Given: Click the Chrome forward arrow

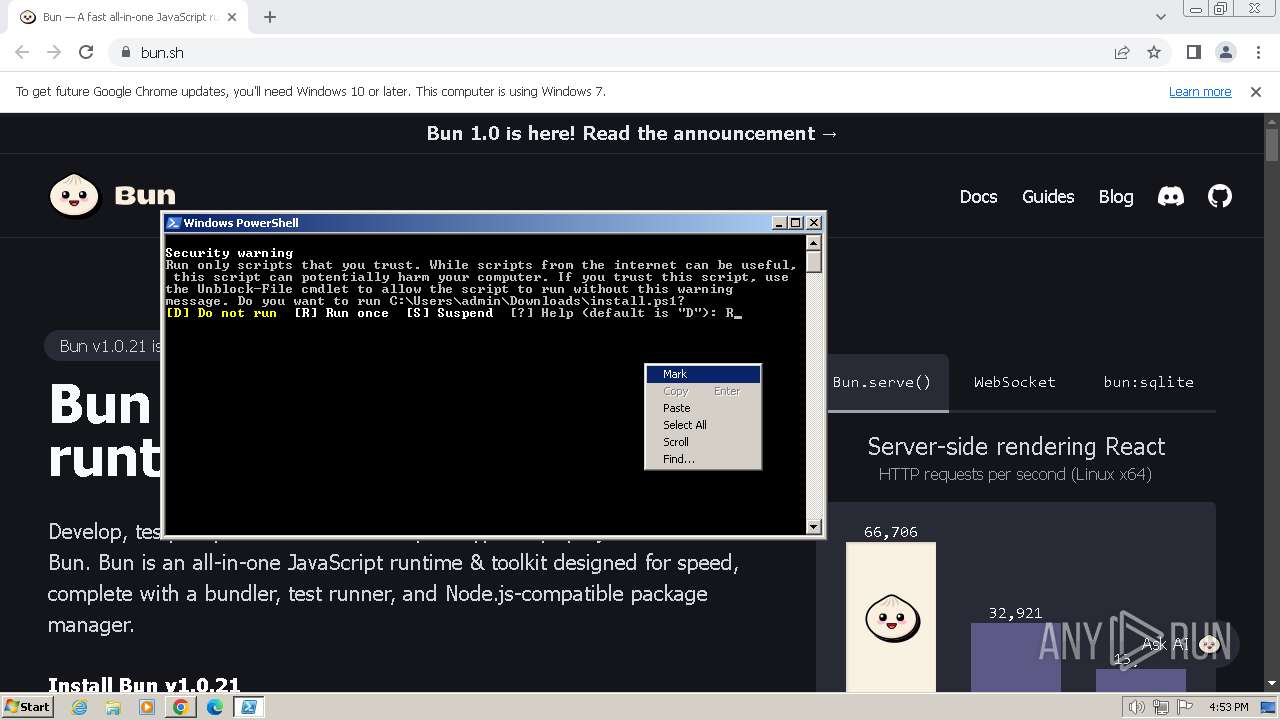Looking at the screenshot, I should (x=54, y=52).
